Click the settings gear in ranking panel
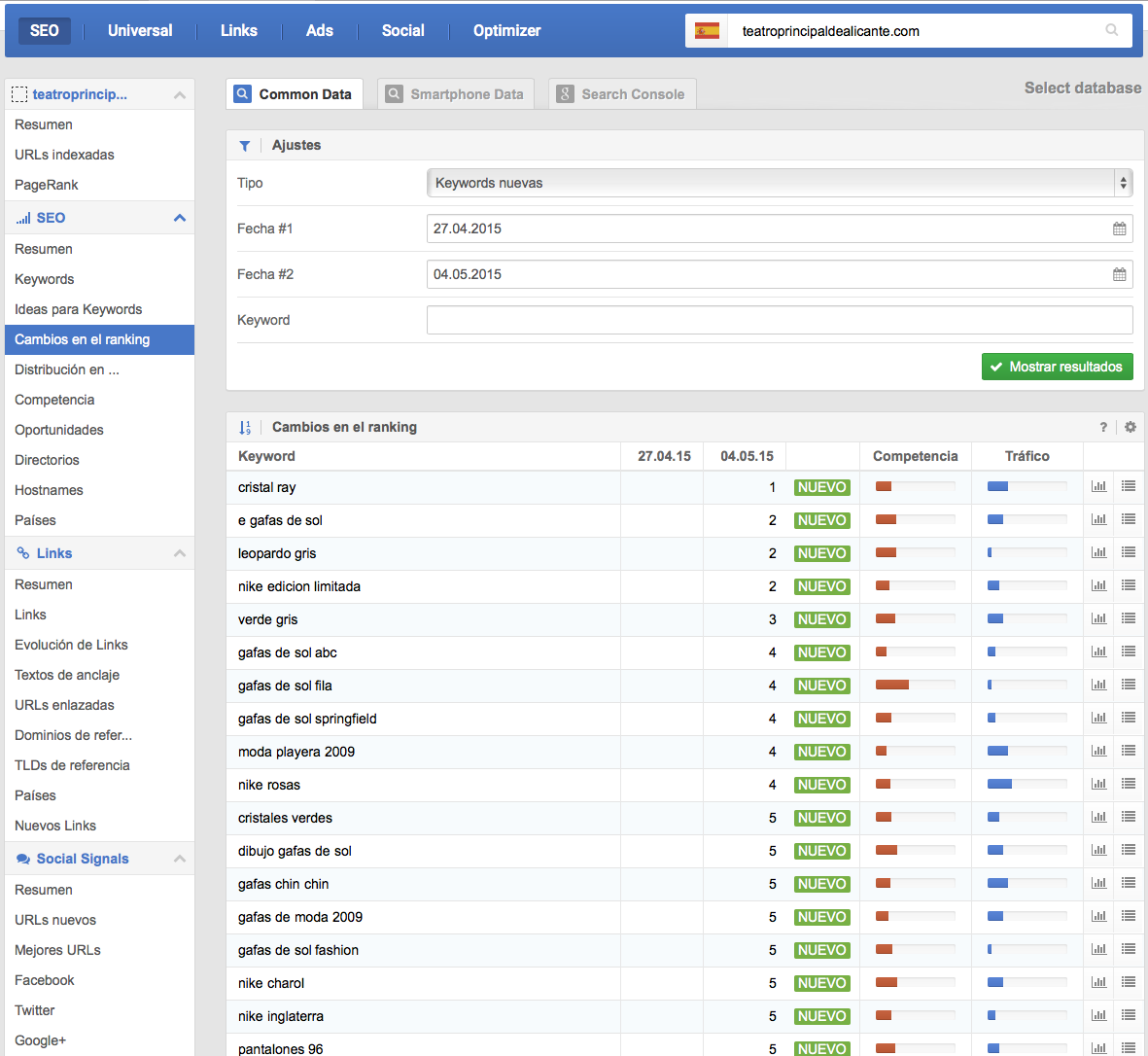 click(x=1130, y=427)
